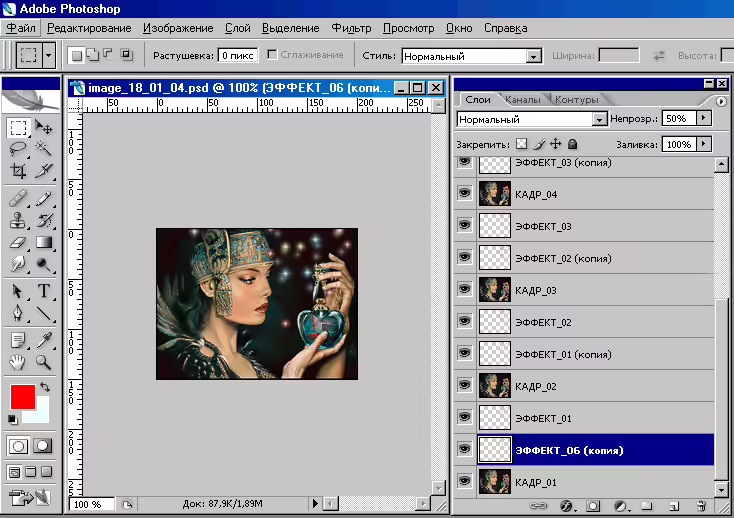Create new layer icon
Screen dimensions: 734x518
click(674, 506)
